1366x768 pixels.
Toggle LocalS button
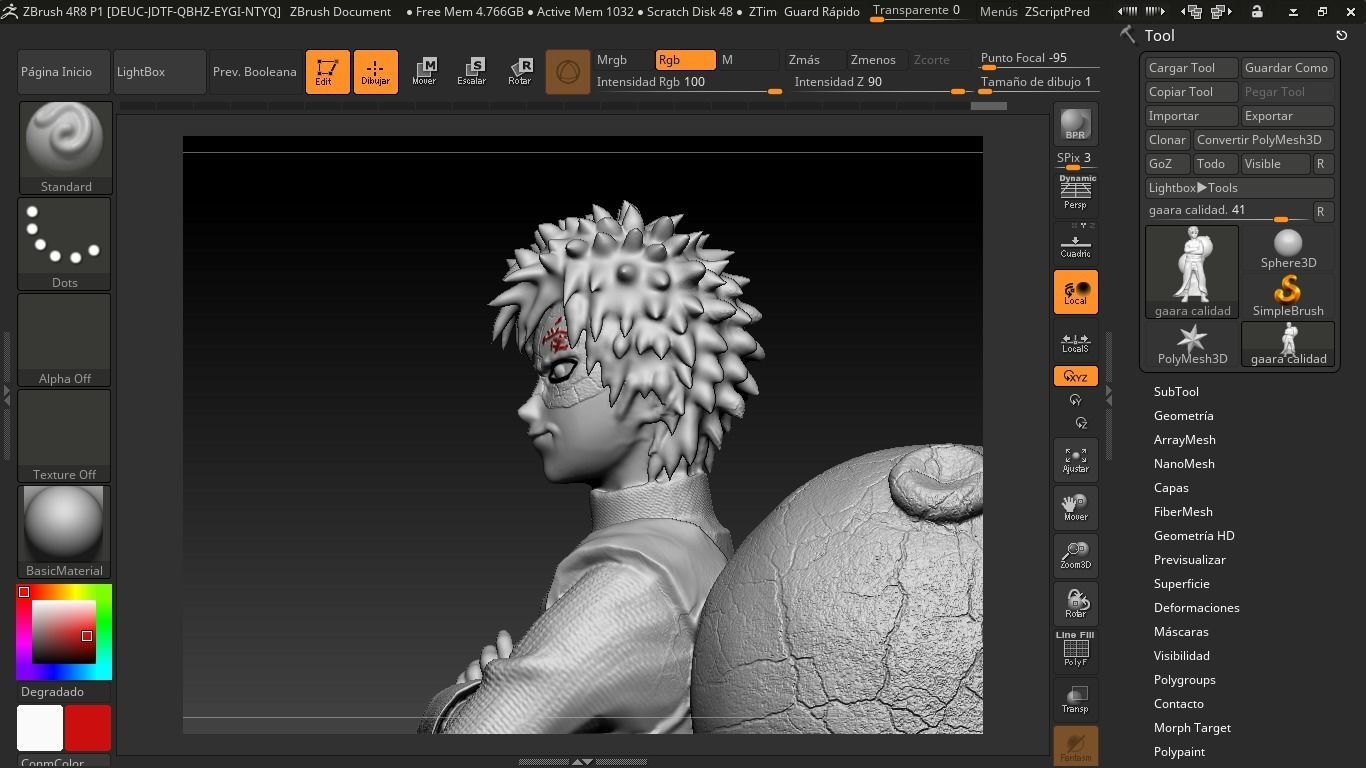pyautogui.click(x=1075, y=340)
